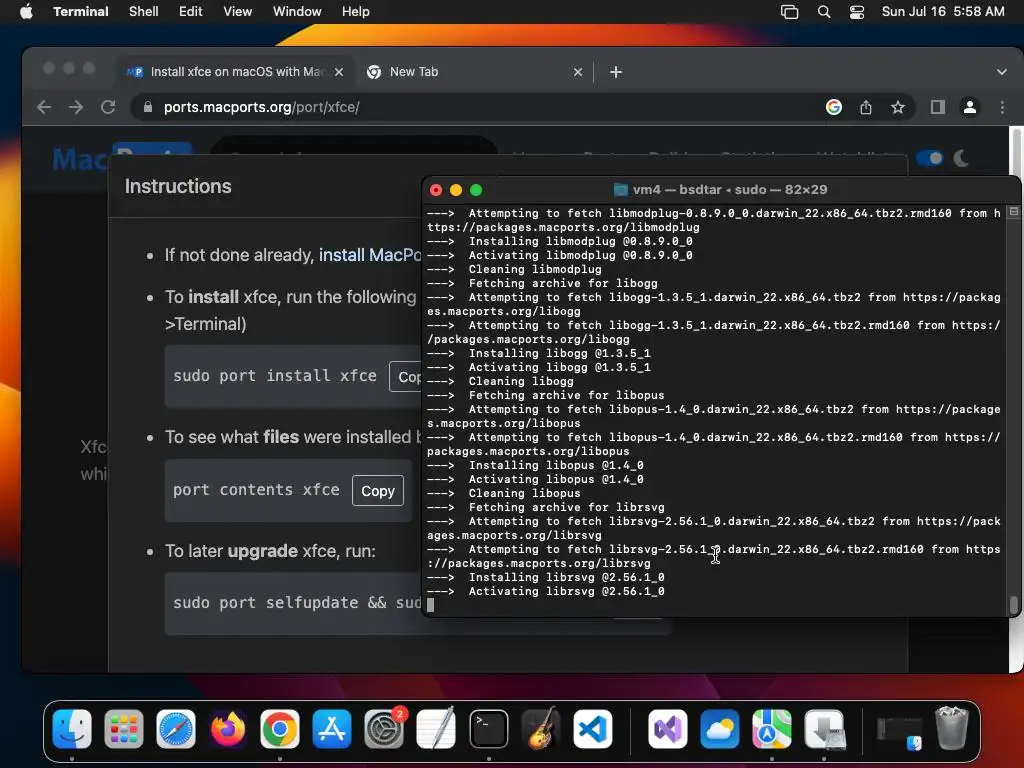This screenshot has width=1024, height=768.
Task: Click the date and time in menu bar
Action: (942, 11)
